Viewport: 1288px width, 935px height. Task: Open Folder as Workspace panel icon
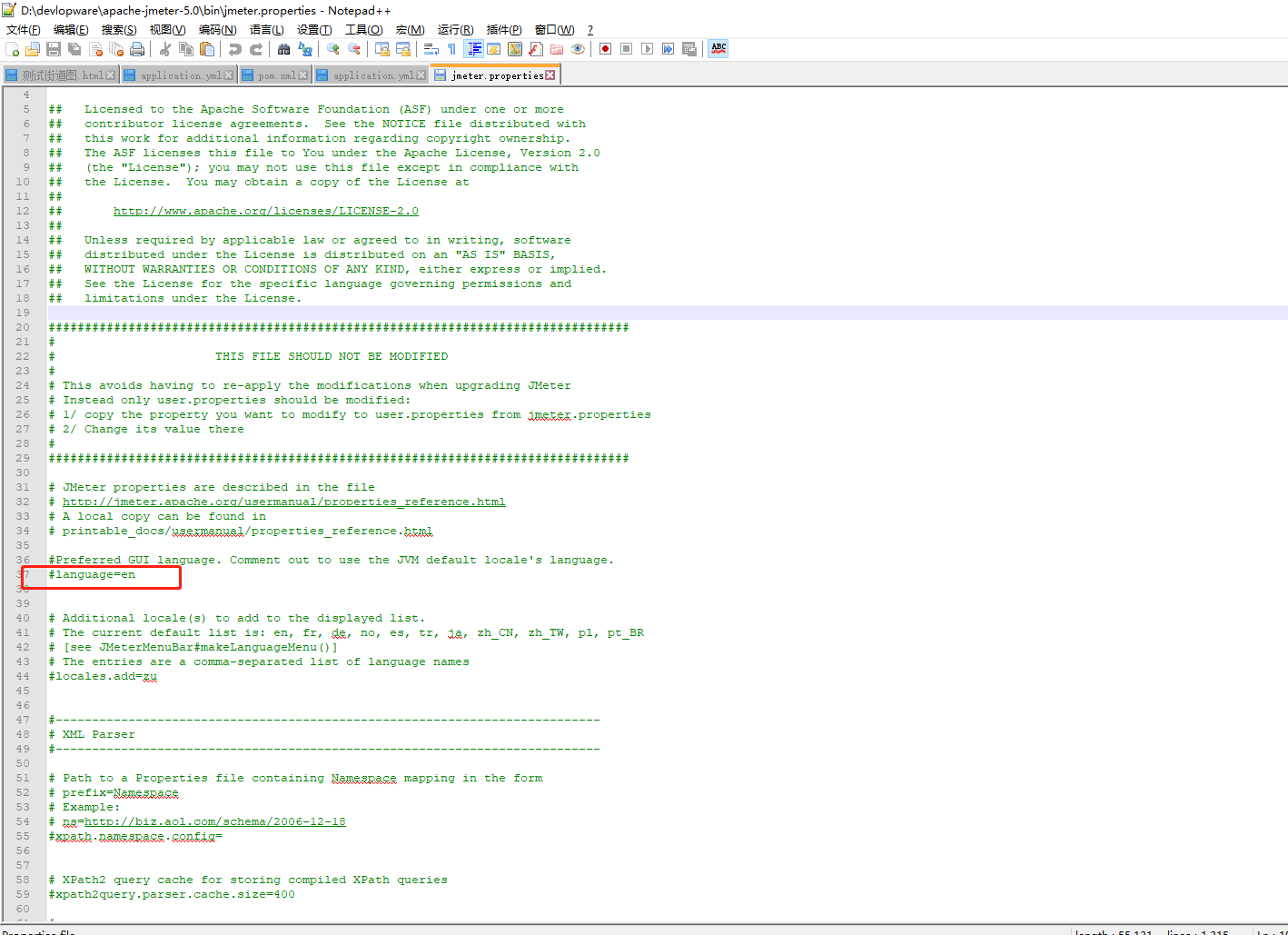pos(557,49)
